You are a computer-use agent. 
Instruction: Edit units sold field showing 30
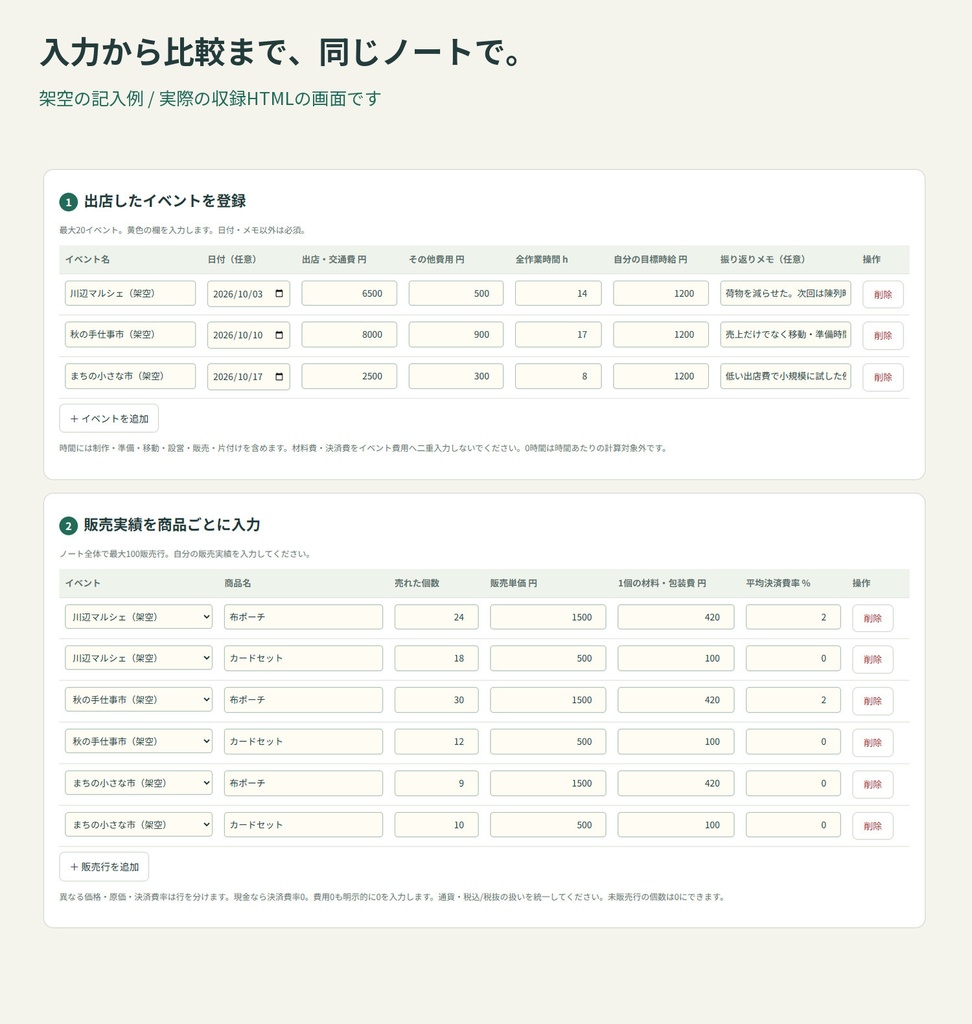(x=436, y=700)
